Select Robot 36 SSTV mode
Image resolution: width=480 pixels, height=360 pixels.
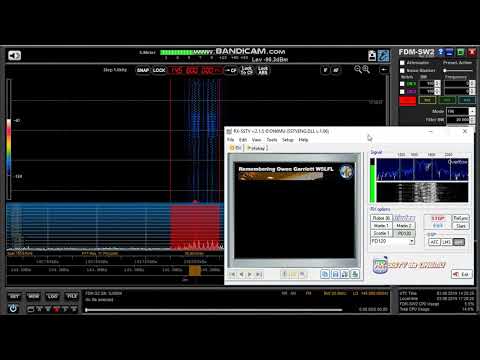pyautogui.click(x=381, y=218)
